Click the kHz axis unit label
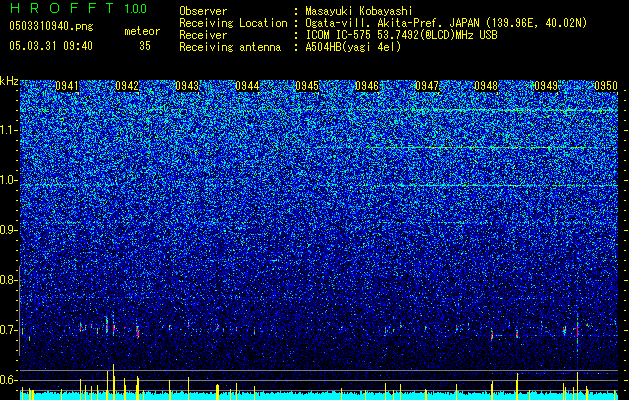629x400 pixels. [9, 81]
